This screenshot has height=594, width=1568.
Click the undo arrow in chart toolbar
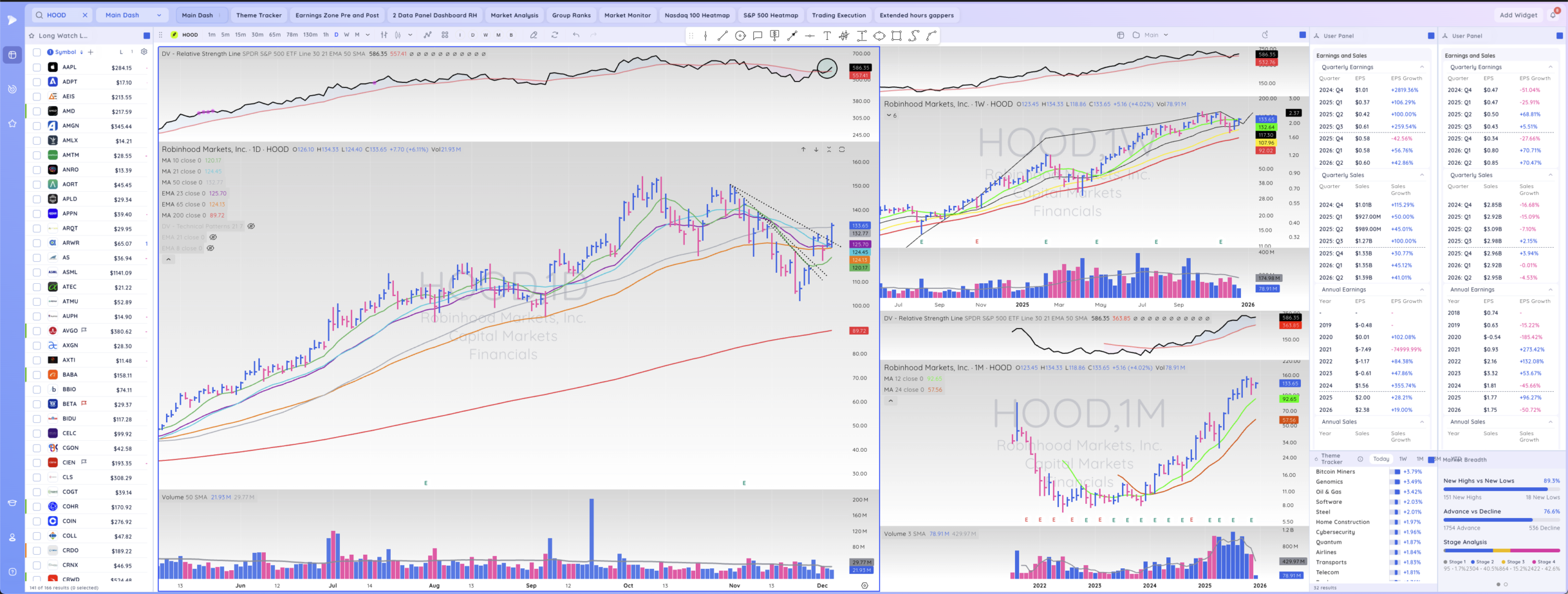(576, 35)
